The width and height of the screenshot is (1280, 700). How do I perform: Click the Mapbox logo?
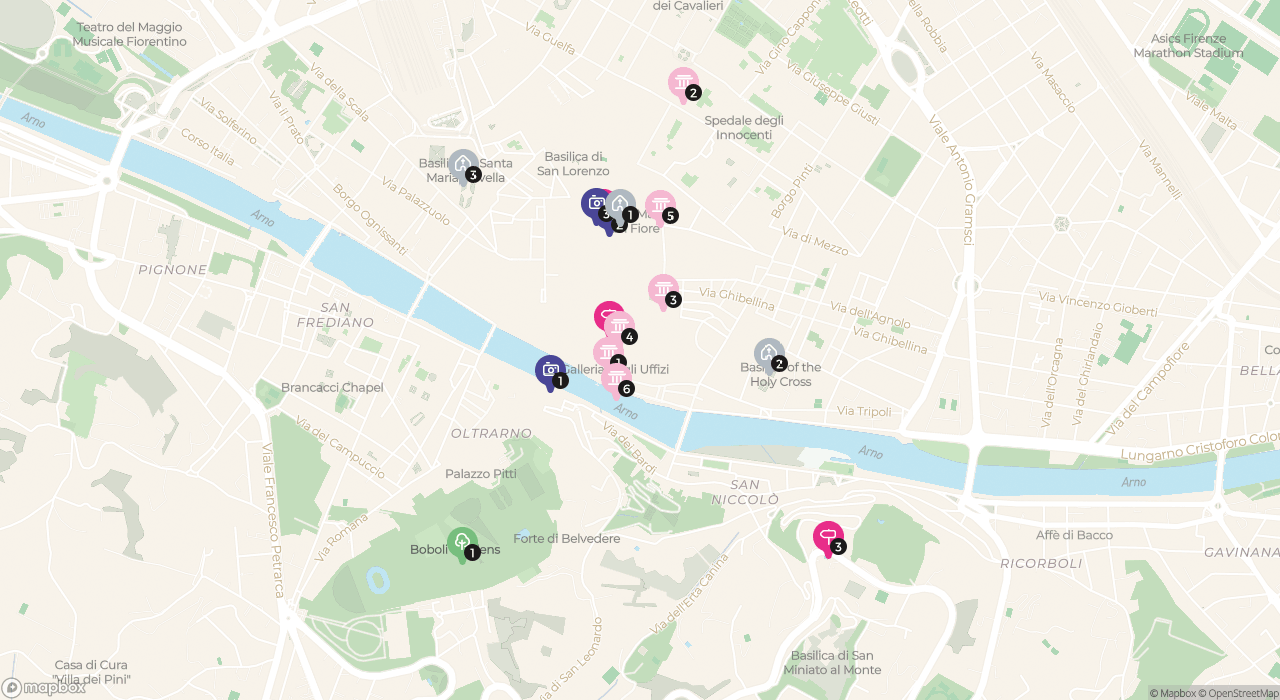point(44,688)
